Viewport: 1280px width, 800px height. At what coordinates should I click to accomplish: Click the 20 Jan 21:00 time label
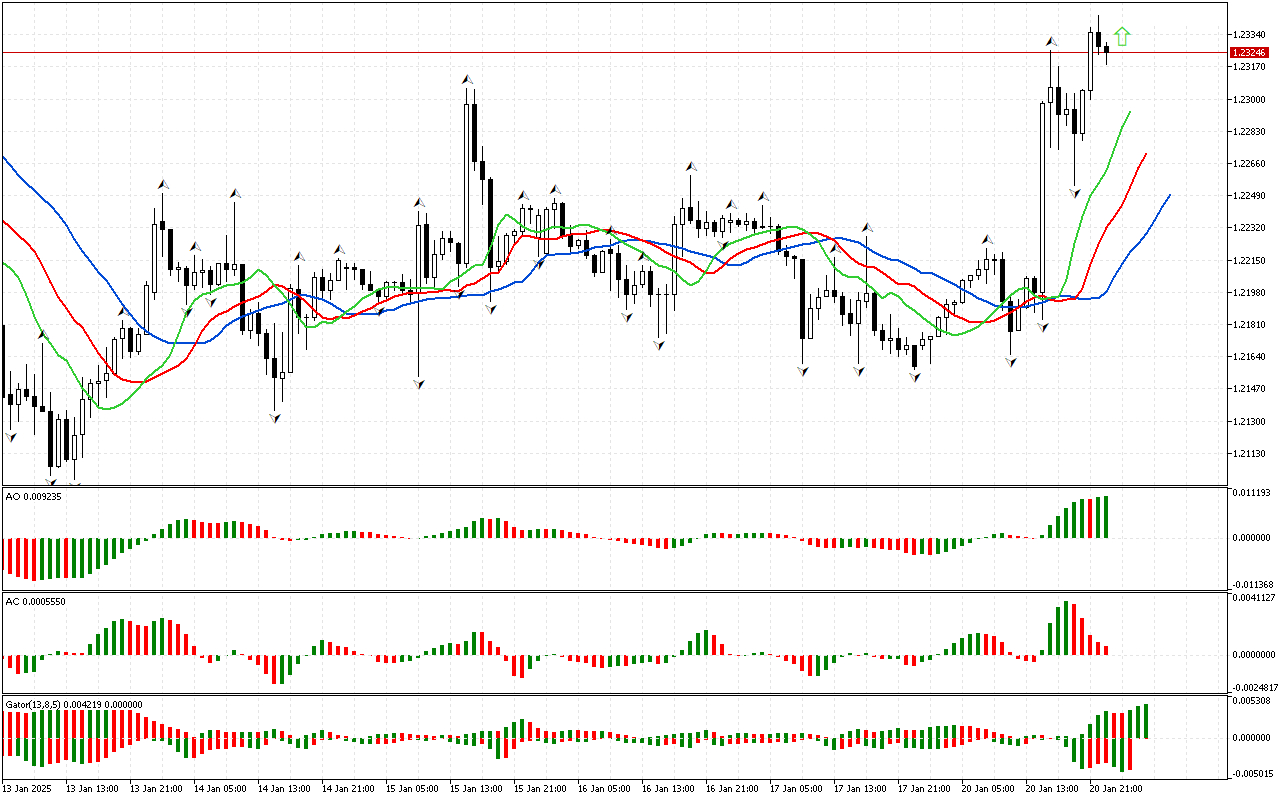[x=1117, y=789]
